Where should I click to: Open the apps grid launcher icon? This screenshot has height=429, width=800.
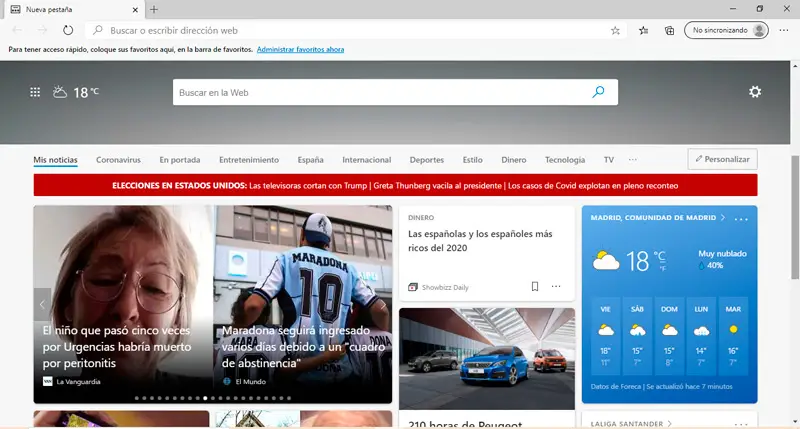coord(35,92)
